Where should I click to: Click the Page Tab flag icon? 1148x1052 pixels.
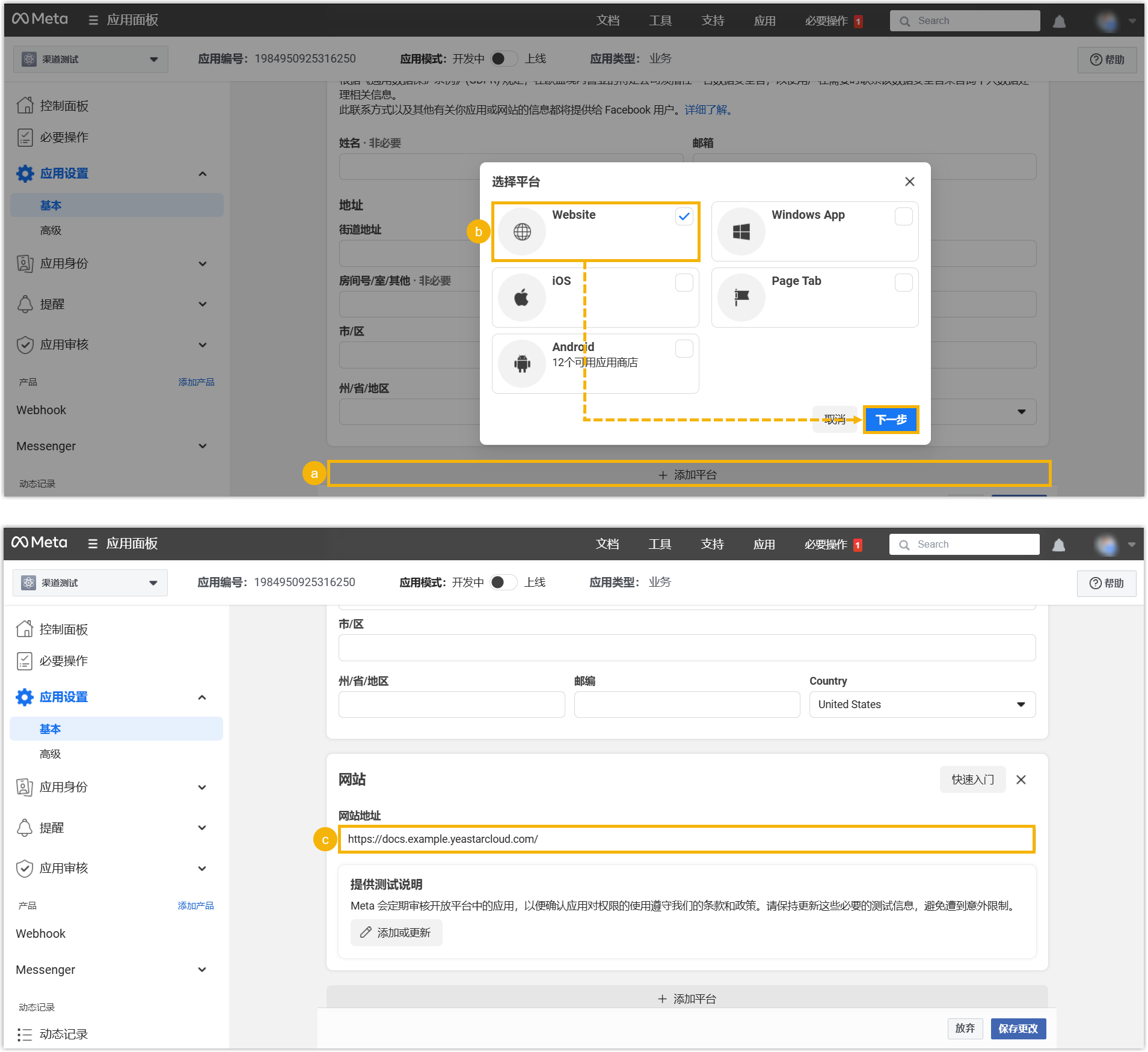[x=741, y=298]
